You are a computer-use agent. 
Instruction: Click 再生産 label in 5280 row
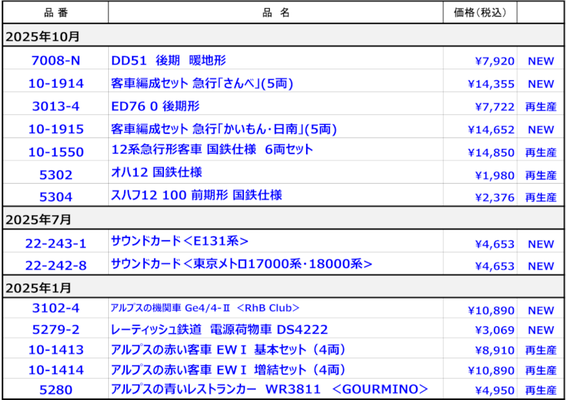pyautogui.click(x=541, y=391)
